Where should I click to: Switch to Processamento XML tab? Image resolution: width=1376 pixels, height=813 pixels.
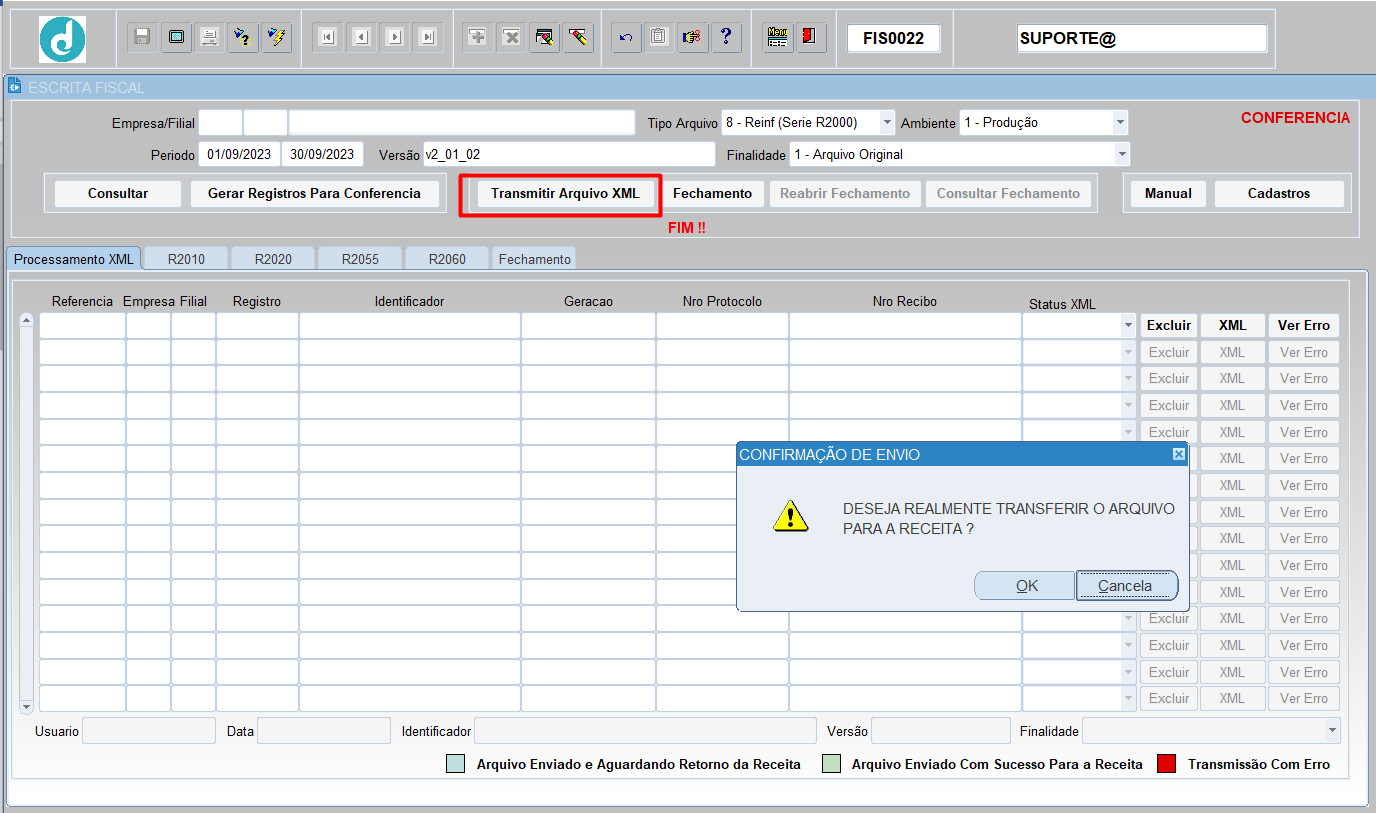click(73, 259)
